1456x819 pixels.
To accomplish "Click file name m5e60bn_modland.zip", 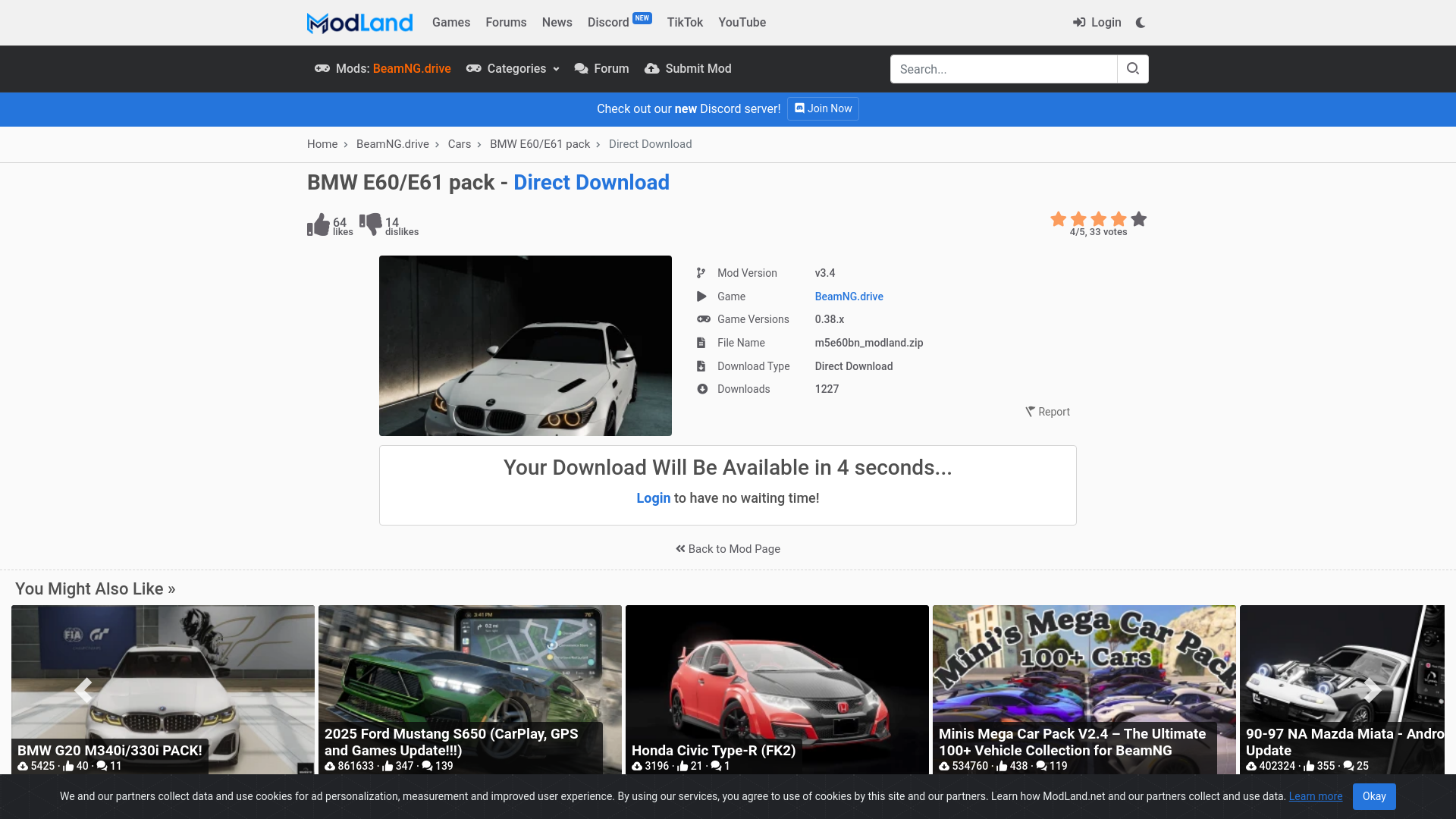I will coord(869,343).
